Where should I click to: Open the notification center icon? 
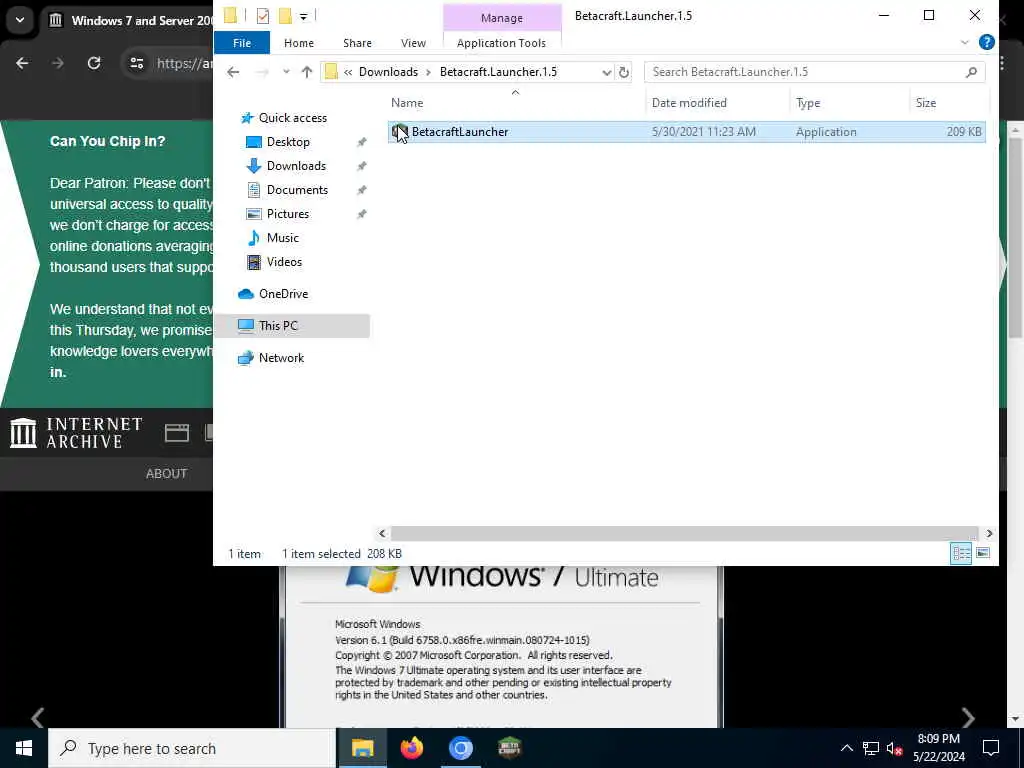tap(991, 748)
